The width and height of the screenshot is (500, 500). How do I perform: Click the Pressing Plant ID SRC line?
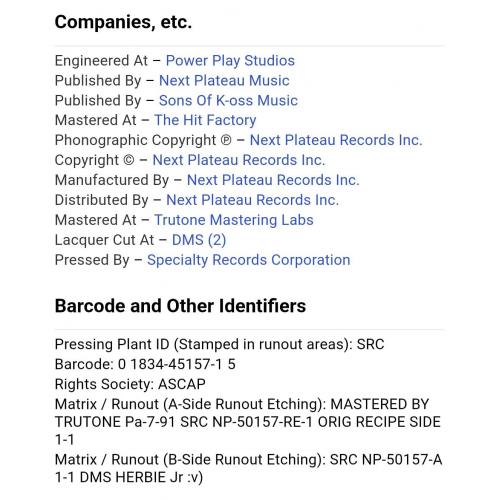click(219, 344)
